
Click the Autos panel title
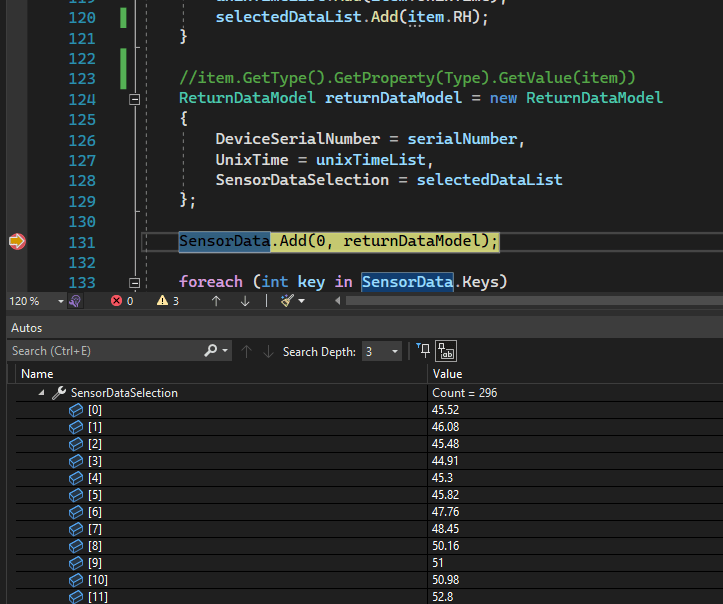tap(26, 328)
